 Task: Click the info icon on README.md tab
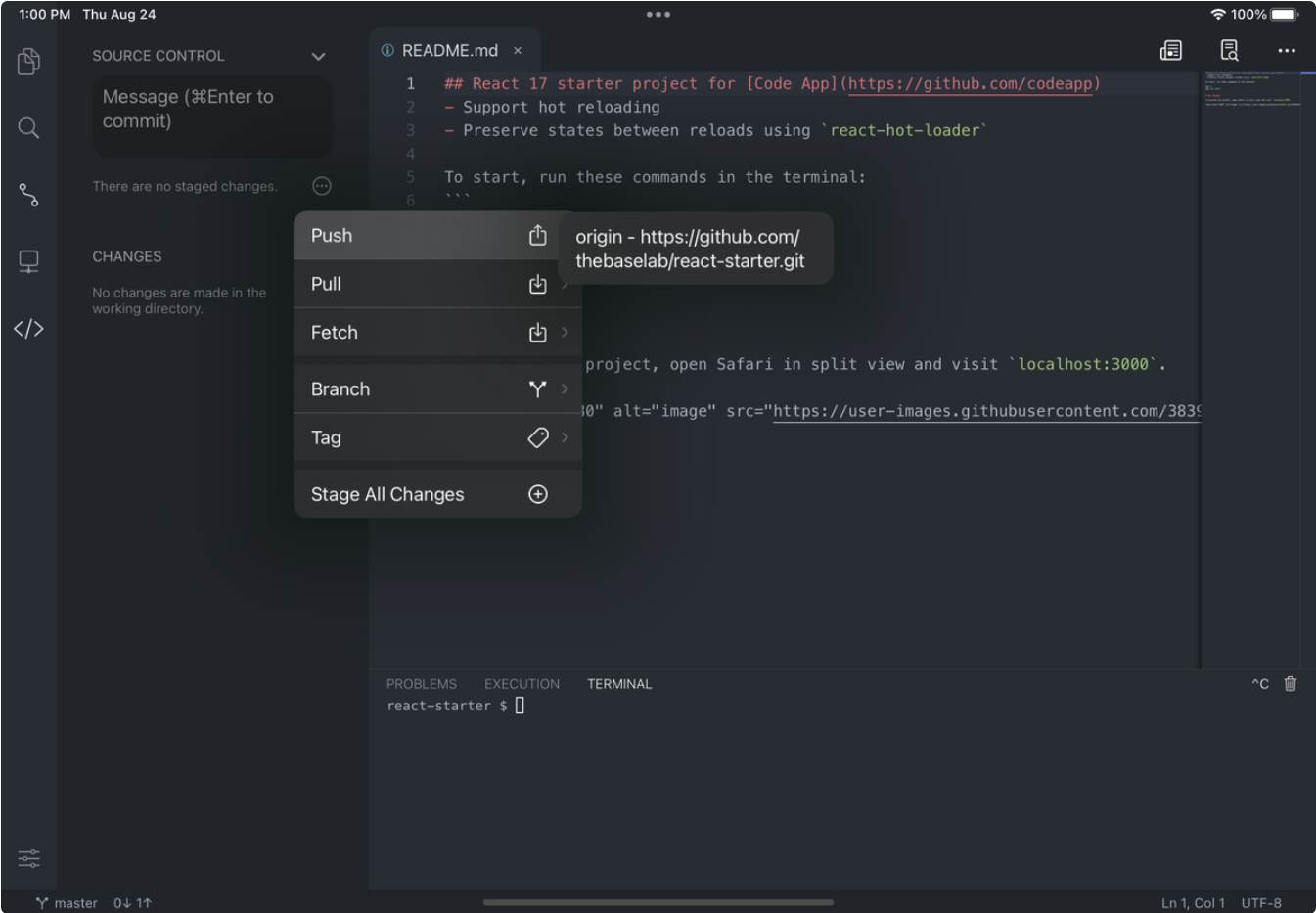tap(387, 50)
